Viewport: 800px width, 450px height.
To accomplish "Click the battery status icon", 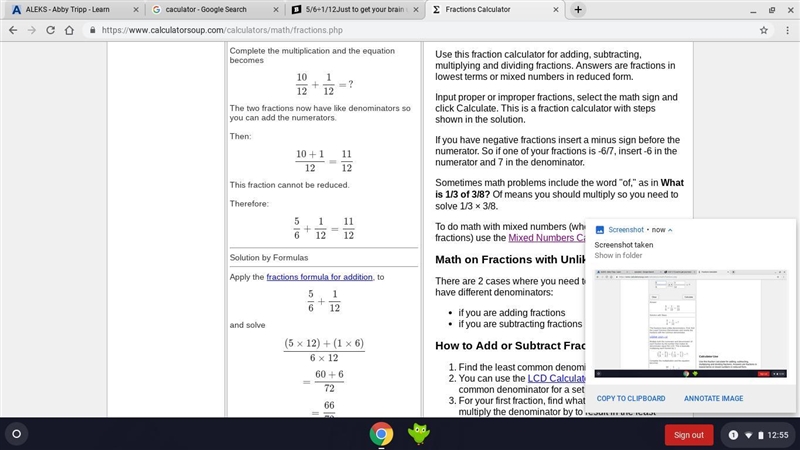I will (x=761, y=435).
